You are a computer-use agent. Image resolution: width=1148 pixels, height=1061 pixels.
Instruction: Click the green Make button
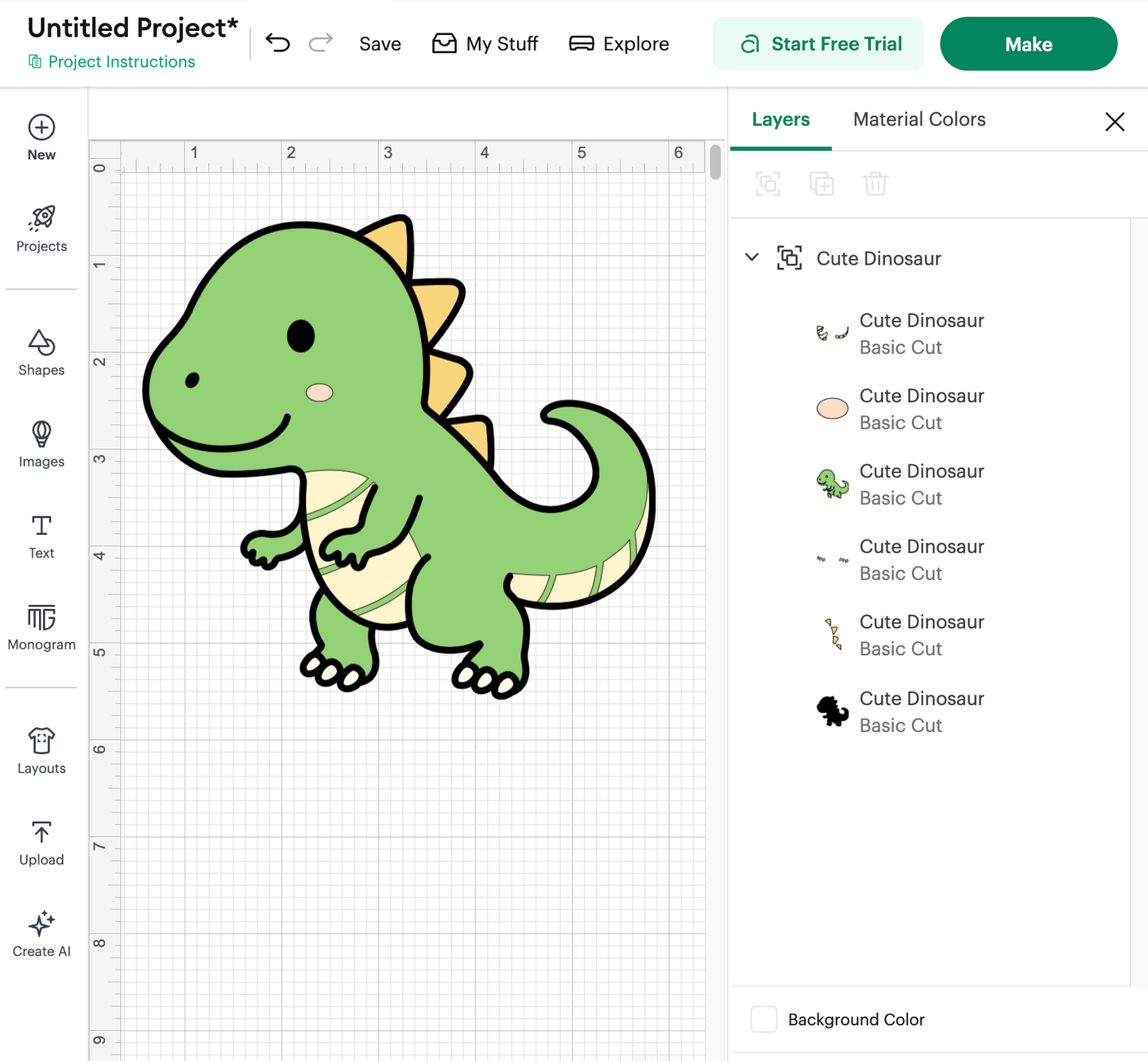tap(1029, 44)
